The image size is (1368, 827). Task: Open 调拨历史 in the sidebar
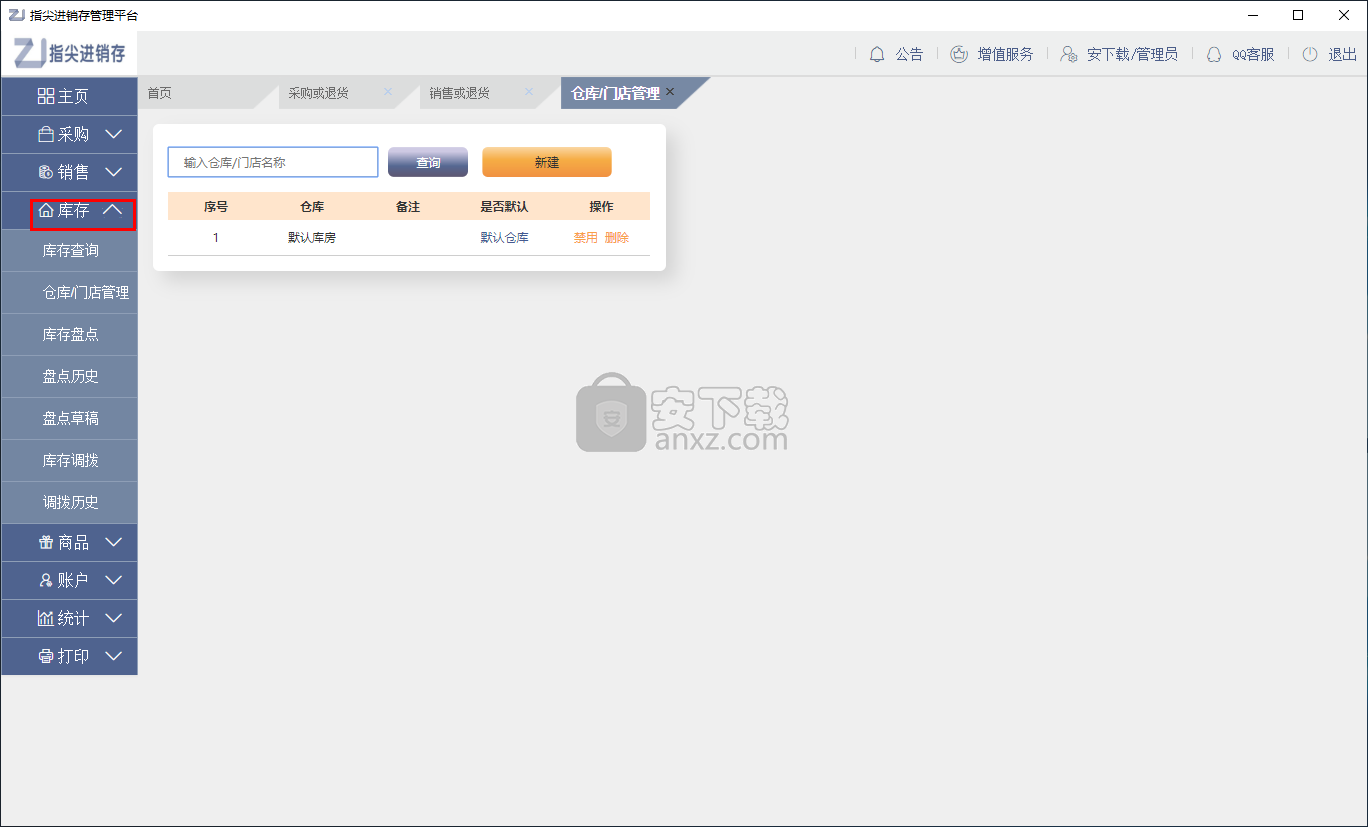point(70,503)
